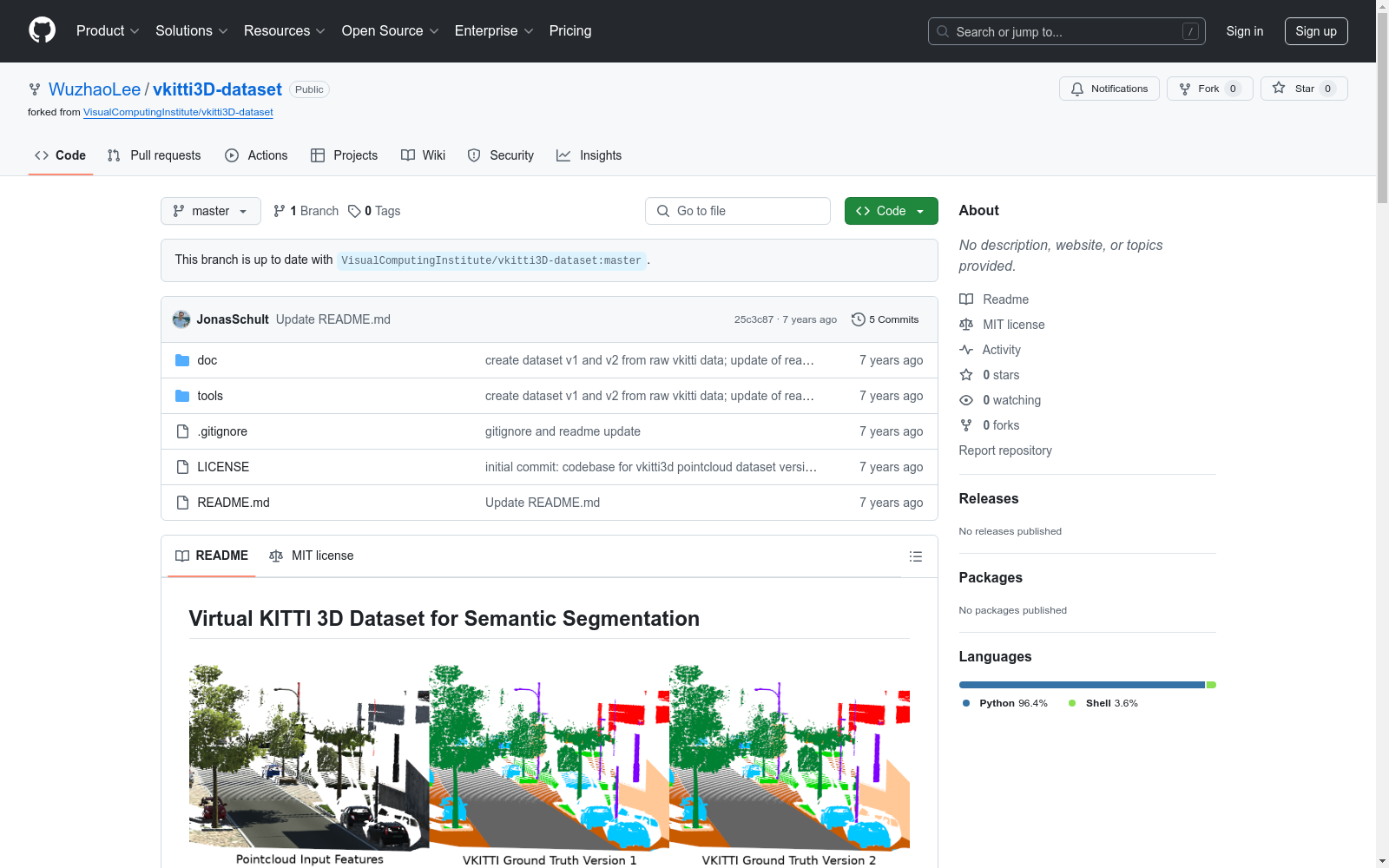This screenshot has height=868, width=1389.
Task: Select the MIT license tab in file viewer
Action: click(x=312, y=556)
